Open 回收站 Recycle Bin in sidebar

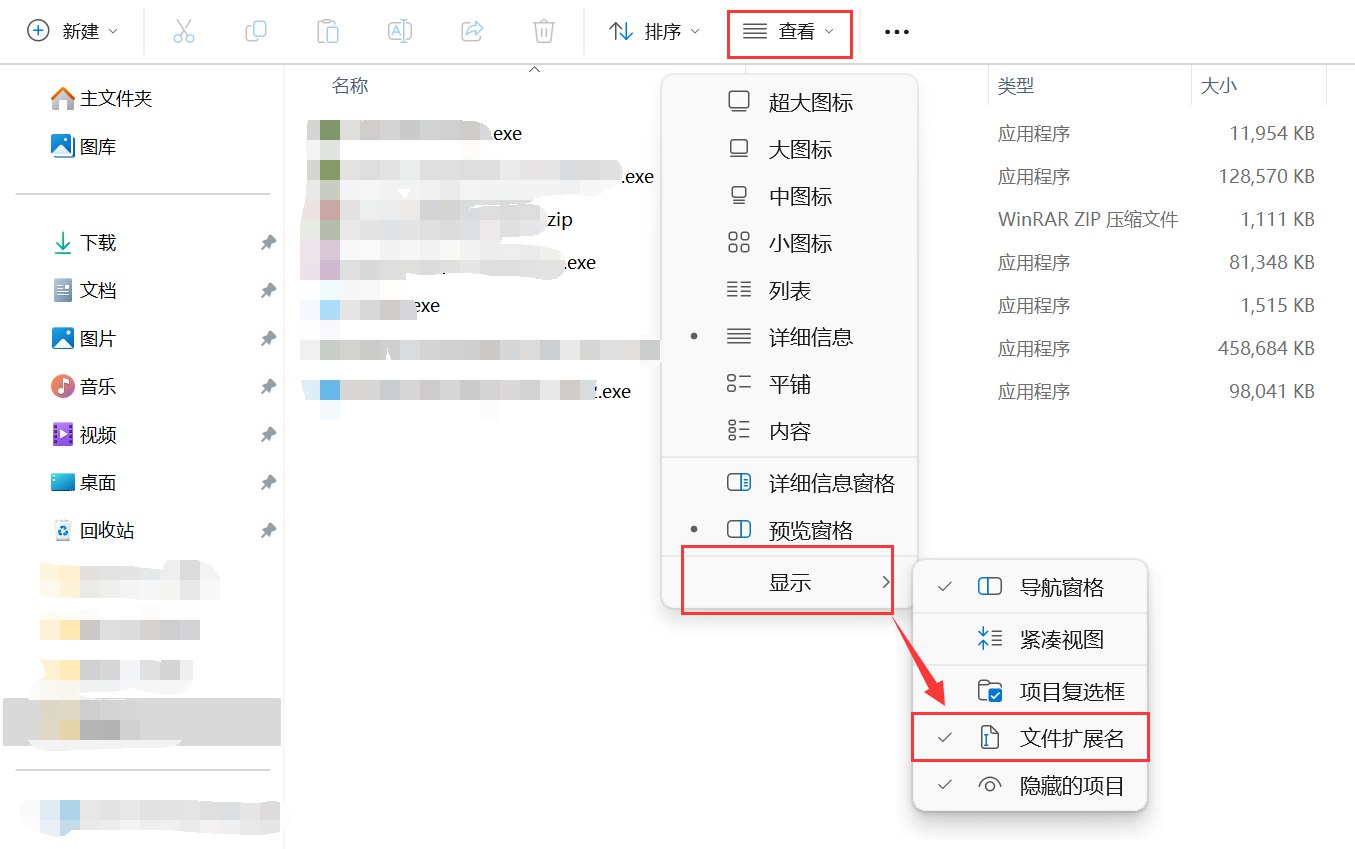[x=93, y=530]
